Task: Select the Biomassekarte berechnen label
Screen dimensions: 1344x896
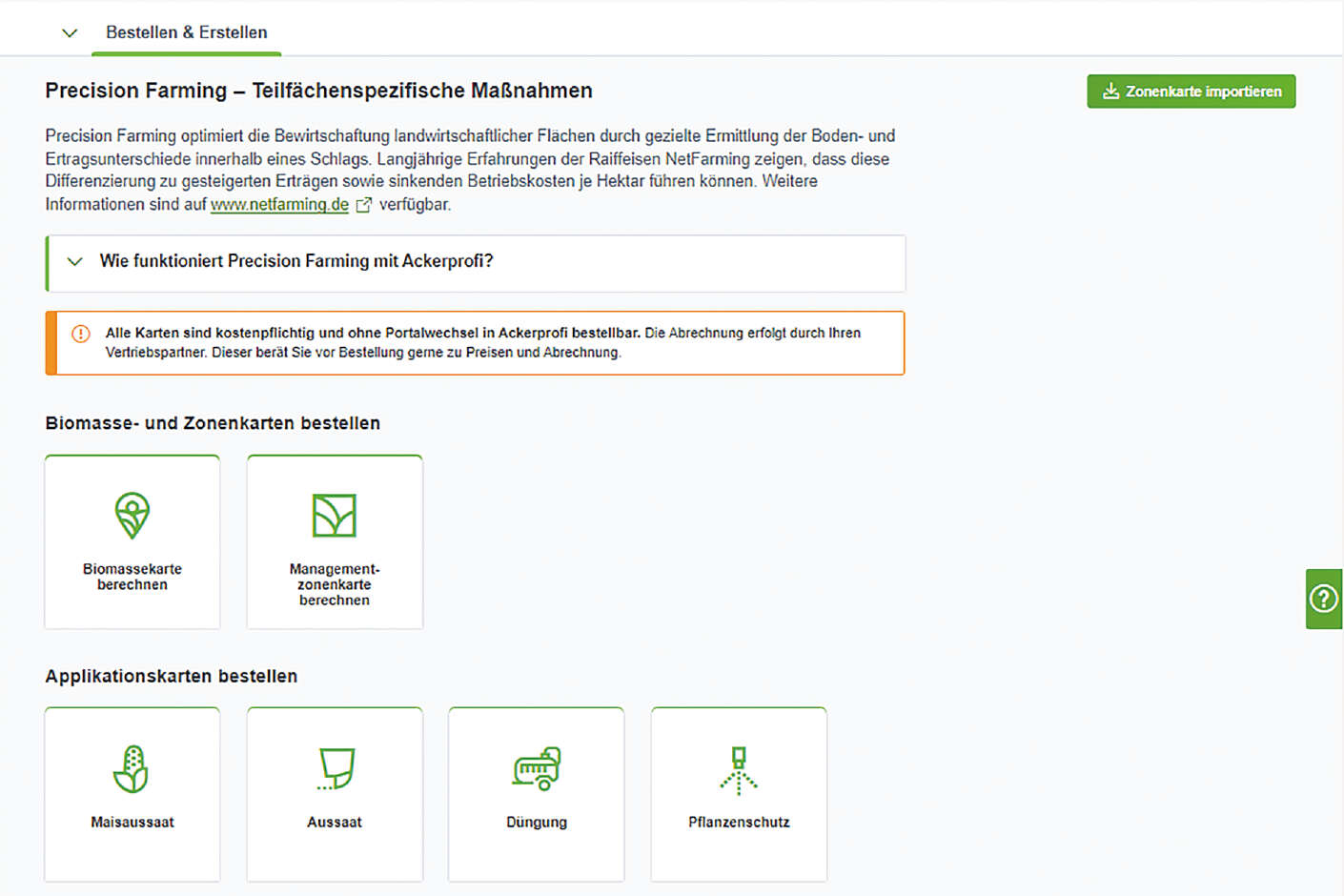Action: (132, 577)
